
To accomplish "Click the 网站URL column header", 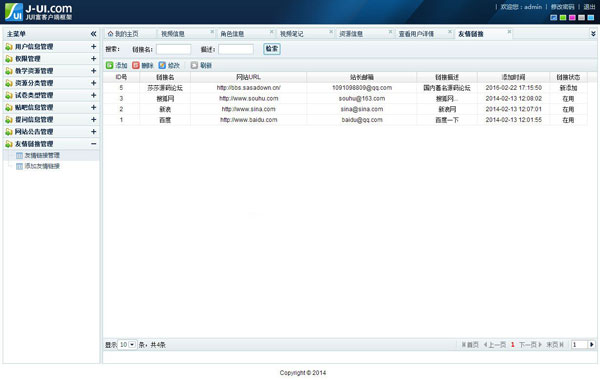I will coord(248,77).
